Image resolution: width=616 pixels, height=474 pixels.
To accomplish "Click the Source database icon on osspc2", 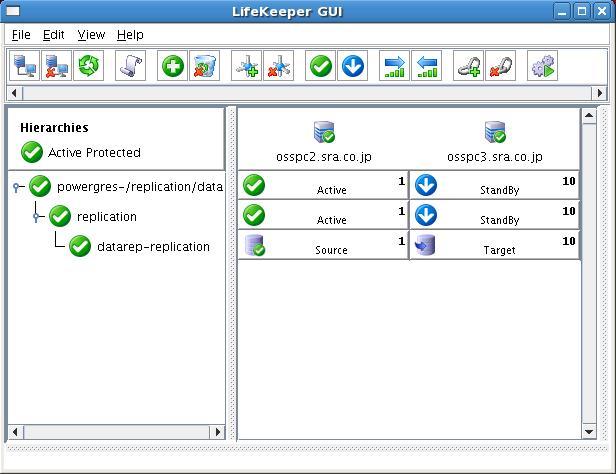I will (255, 245).
